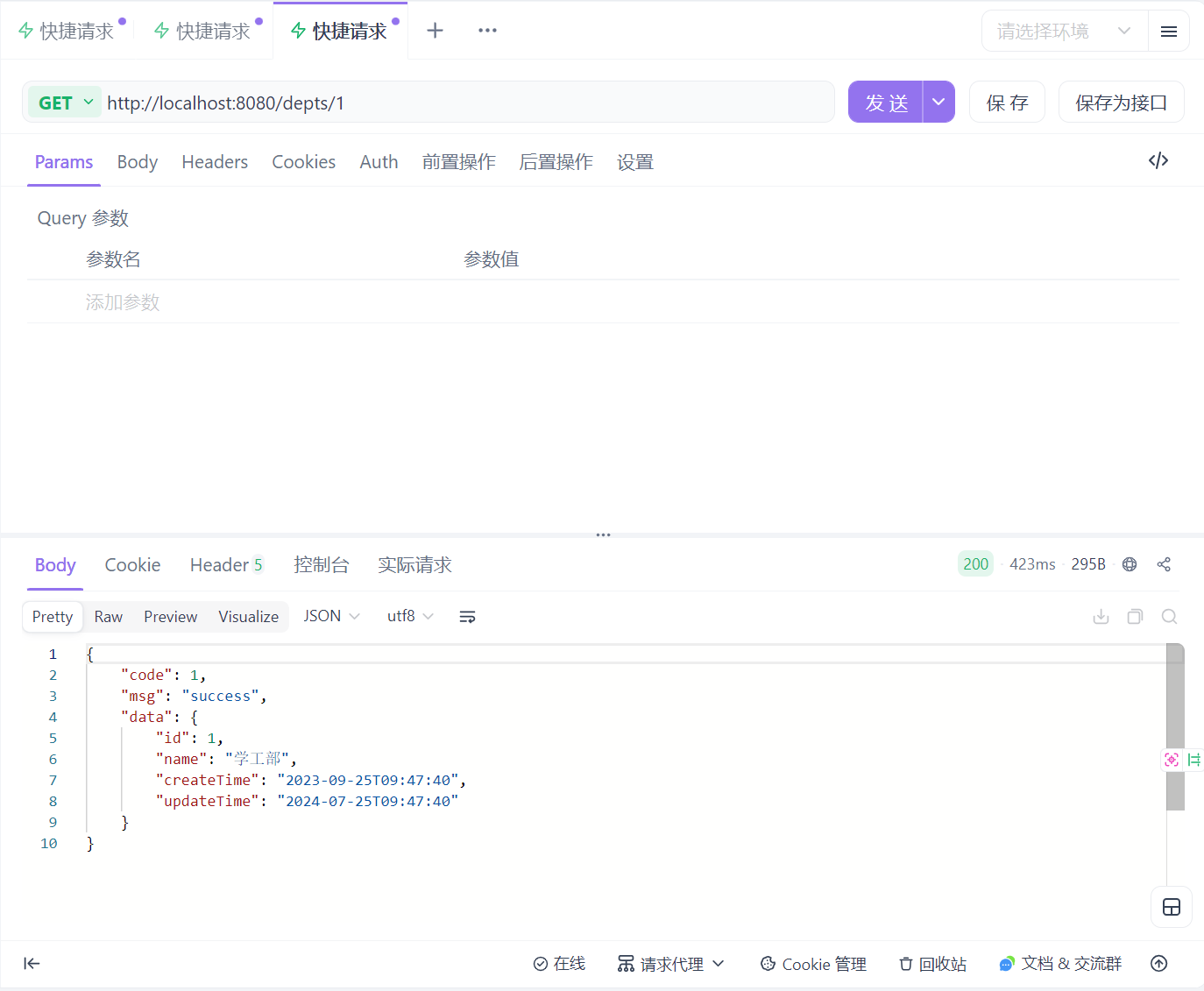Show generated code with the code icon
Image resolution: width=1204 pixels, height=991 pixels.
1158,160
